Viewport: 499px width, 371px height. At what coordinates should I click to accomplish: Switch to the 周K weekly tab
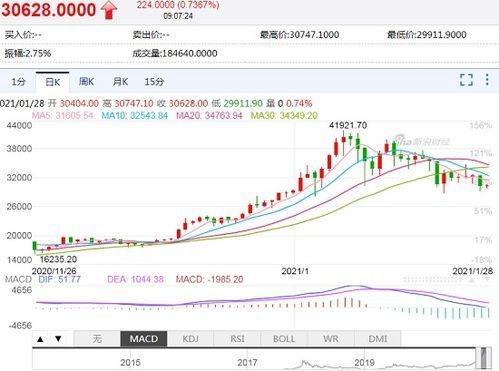click(x=86, y=82)
